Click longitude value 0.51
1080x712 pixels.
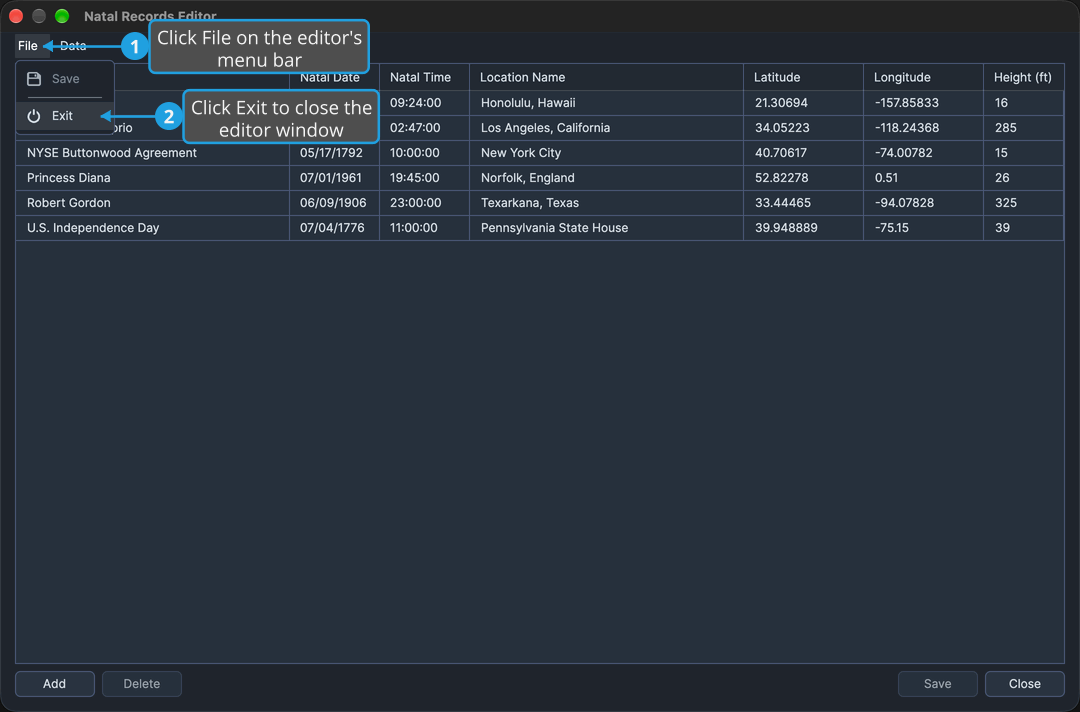(x=923, y=178)
